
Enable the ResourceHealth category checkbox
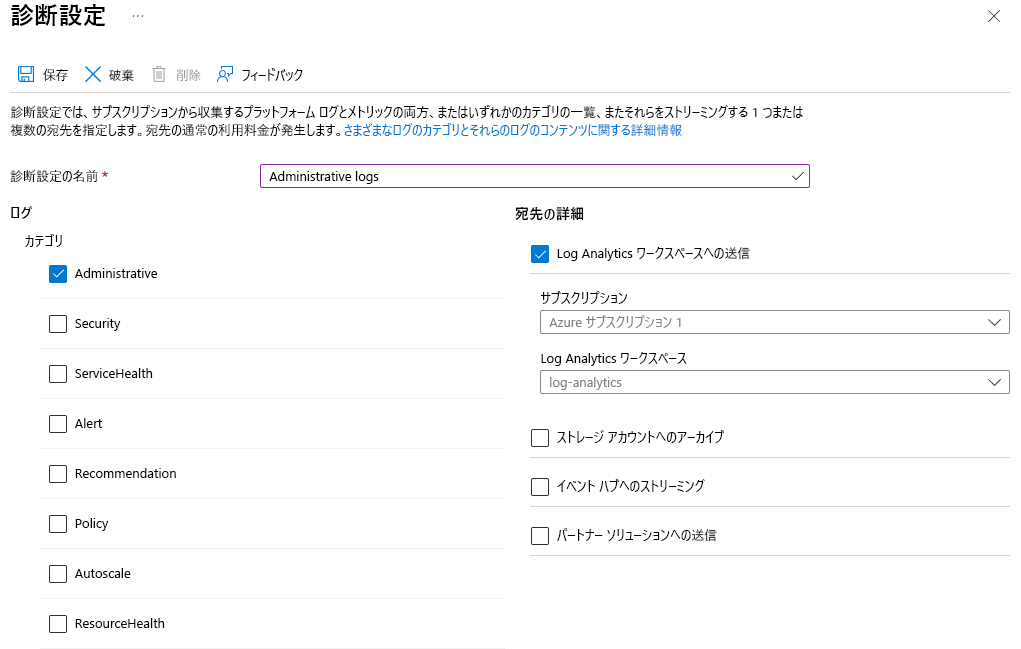tap(58, 624)
